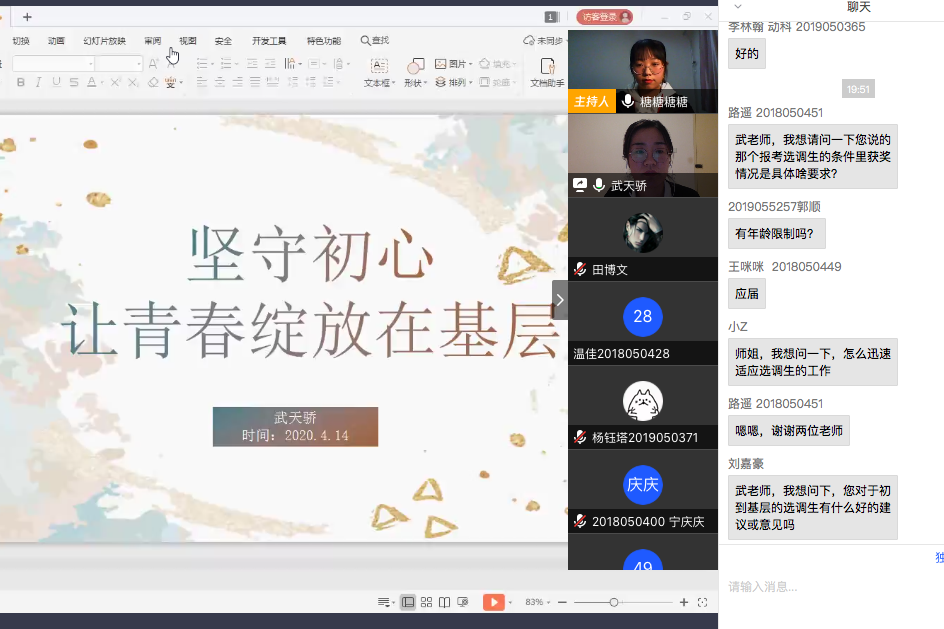The width and height of the screenshot is (944, 629).
Task: Open the 文档助手 Document Assistant
Action: tap(549, 70)
